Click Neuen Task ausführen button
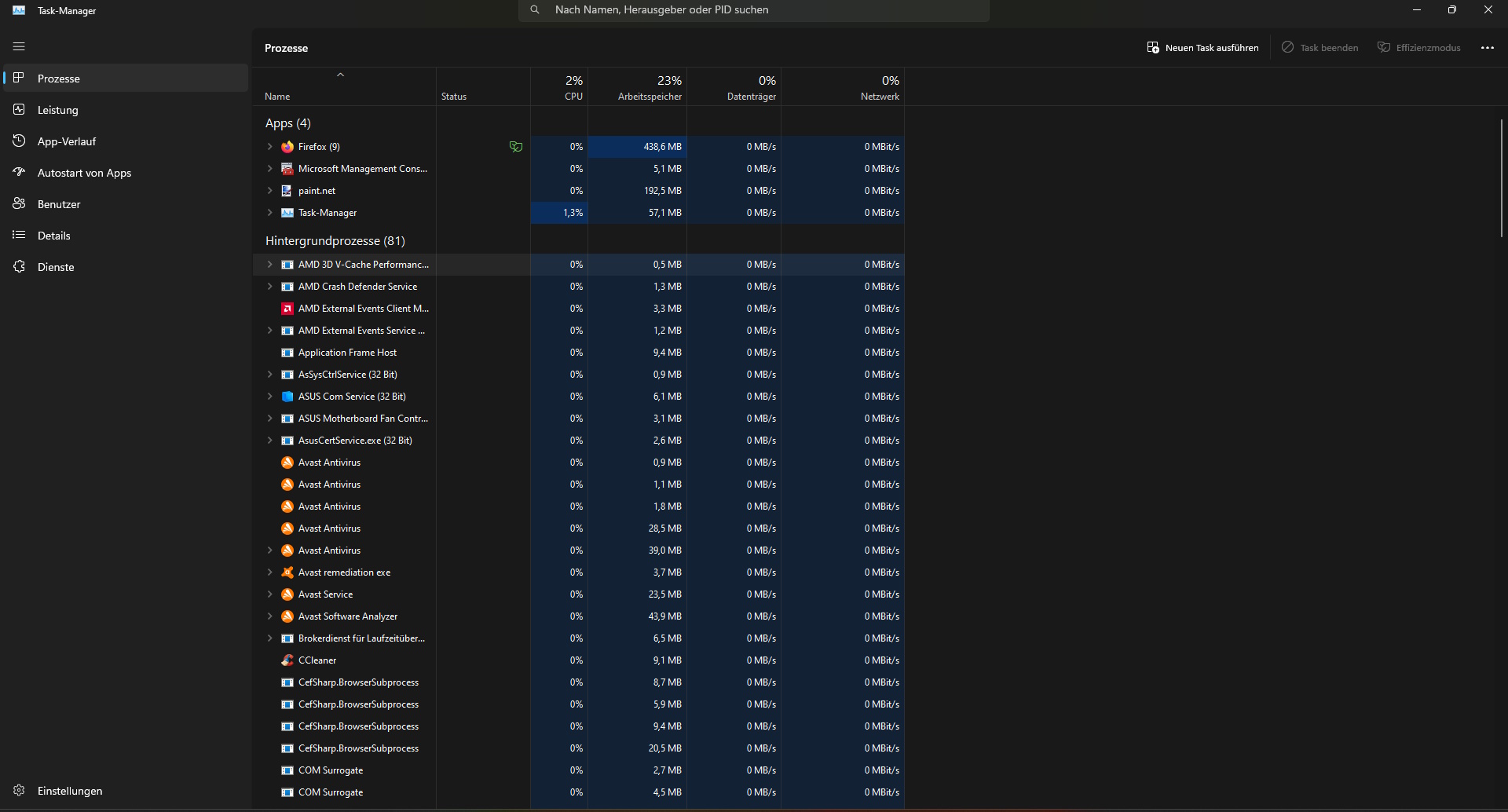 [x=1202, y=48]
